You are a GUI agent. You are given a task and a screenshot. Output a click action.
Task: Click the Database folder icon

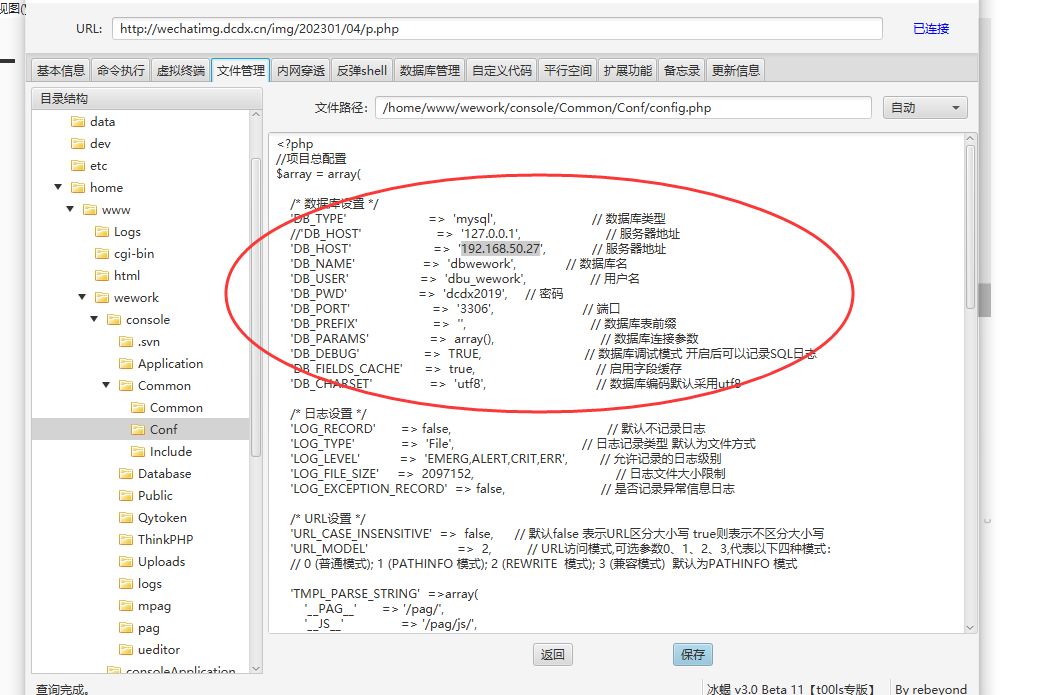[126, 474]
